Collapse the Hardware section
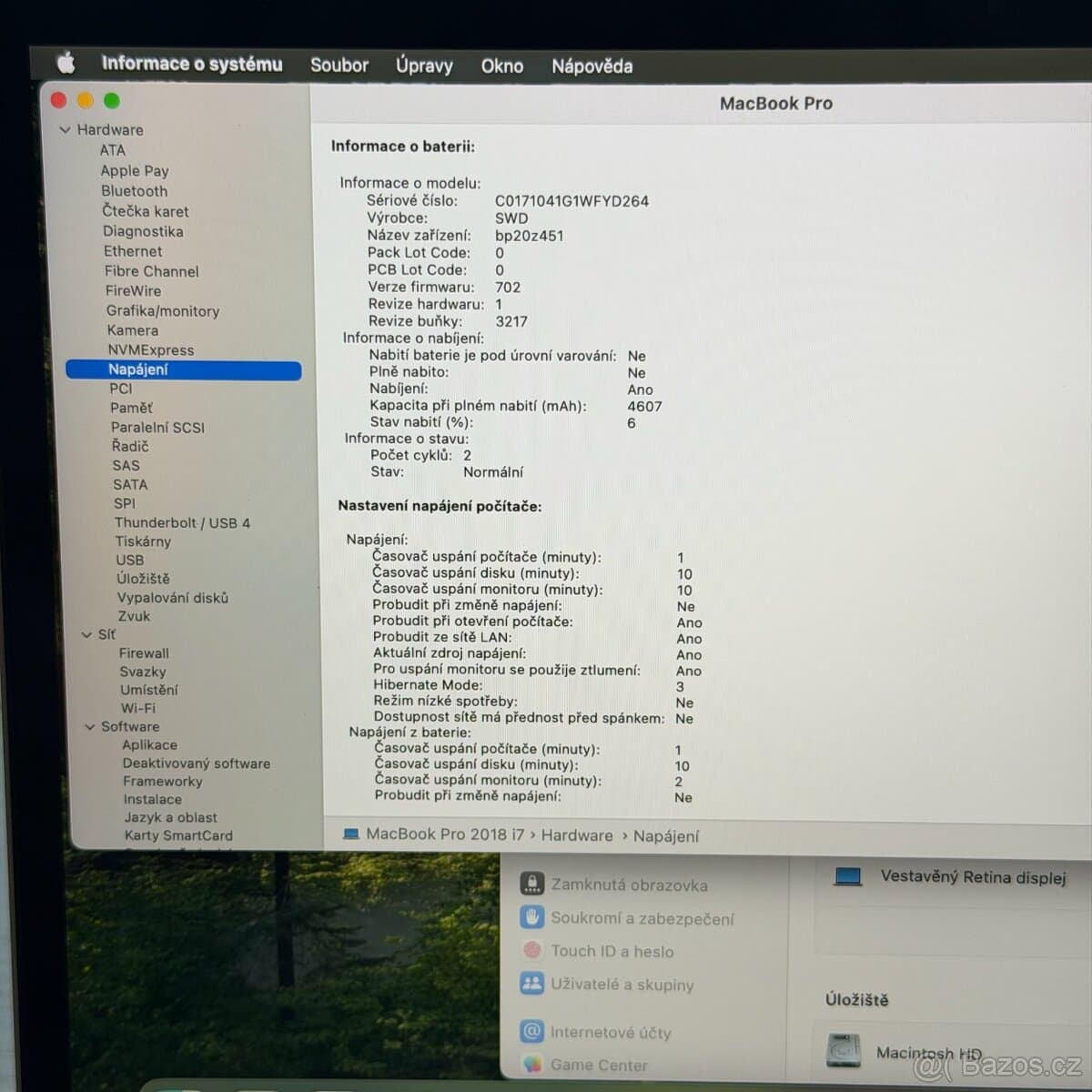The image size is (1092, 1092). (x=66, y=130)
